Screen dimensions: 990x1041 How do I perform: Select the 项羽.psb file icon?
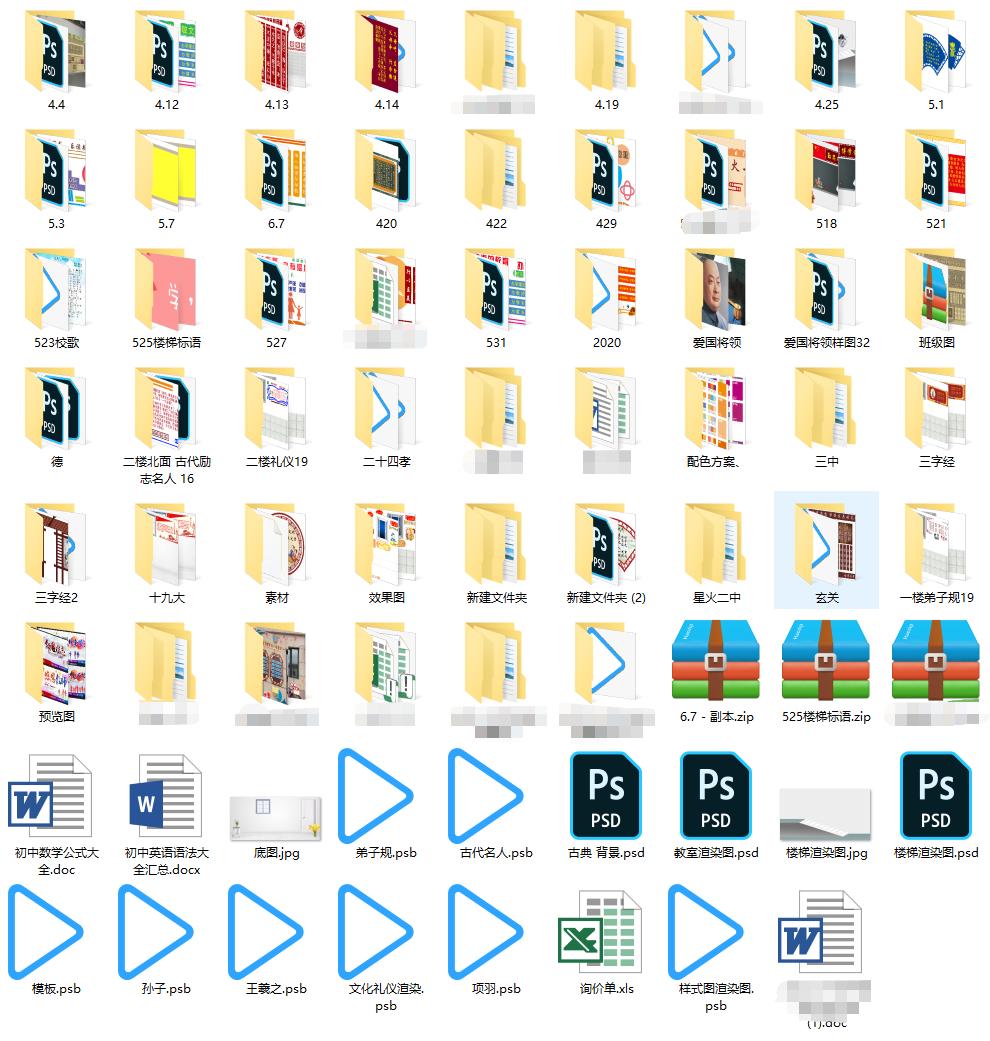tap(486, 931)
